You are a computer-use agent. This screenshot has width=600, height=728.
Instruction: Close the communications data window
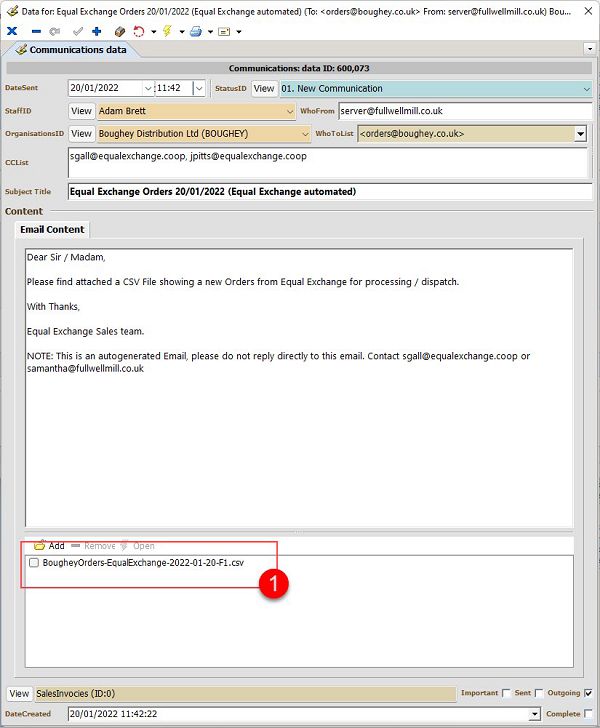click(588, 11)
